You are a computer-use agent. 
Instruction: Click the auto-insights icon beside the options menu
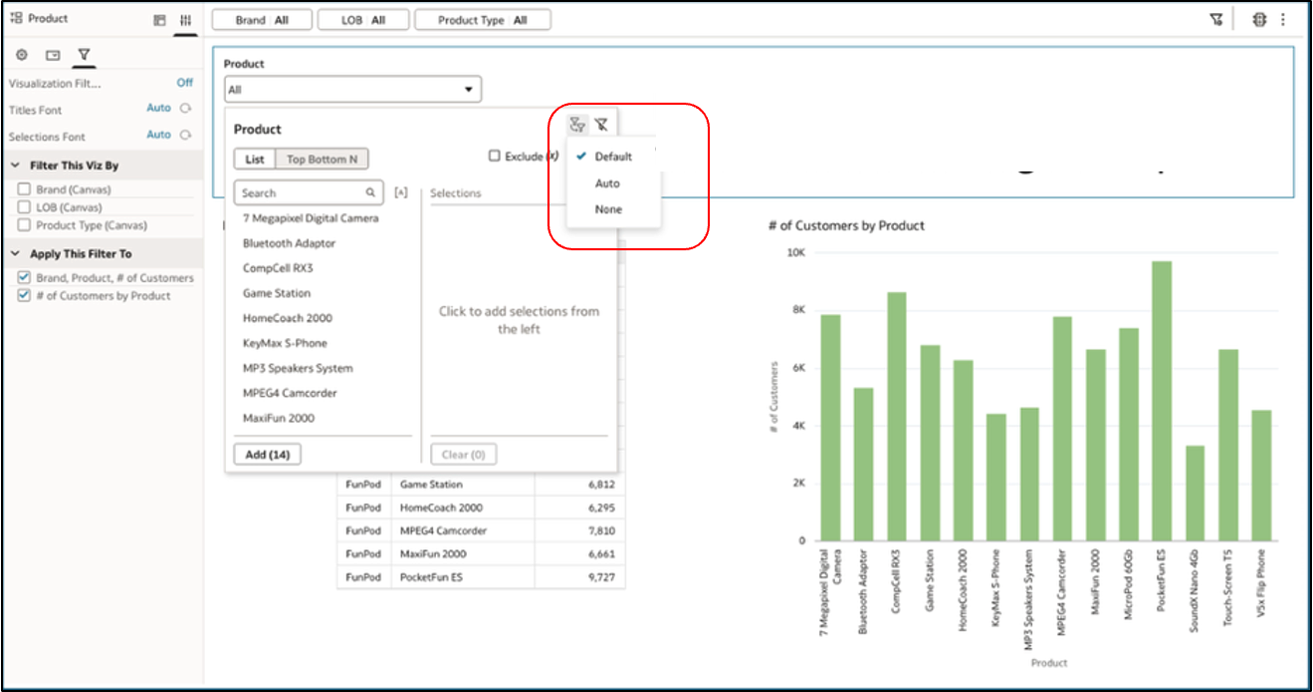pos(1260,20)
